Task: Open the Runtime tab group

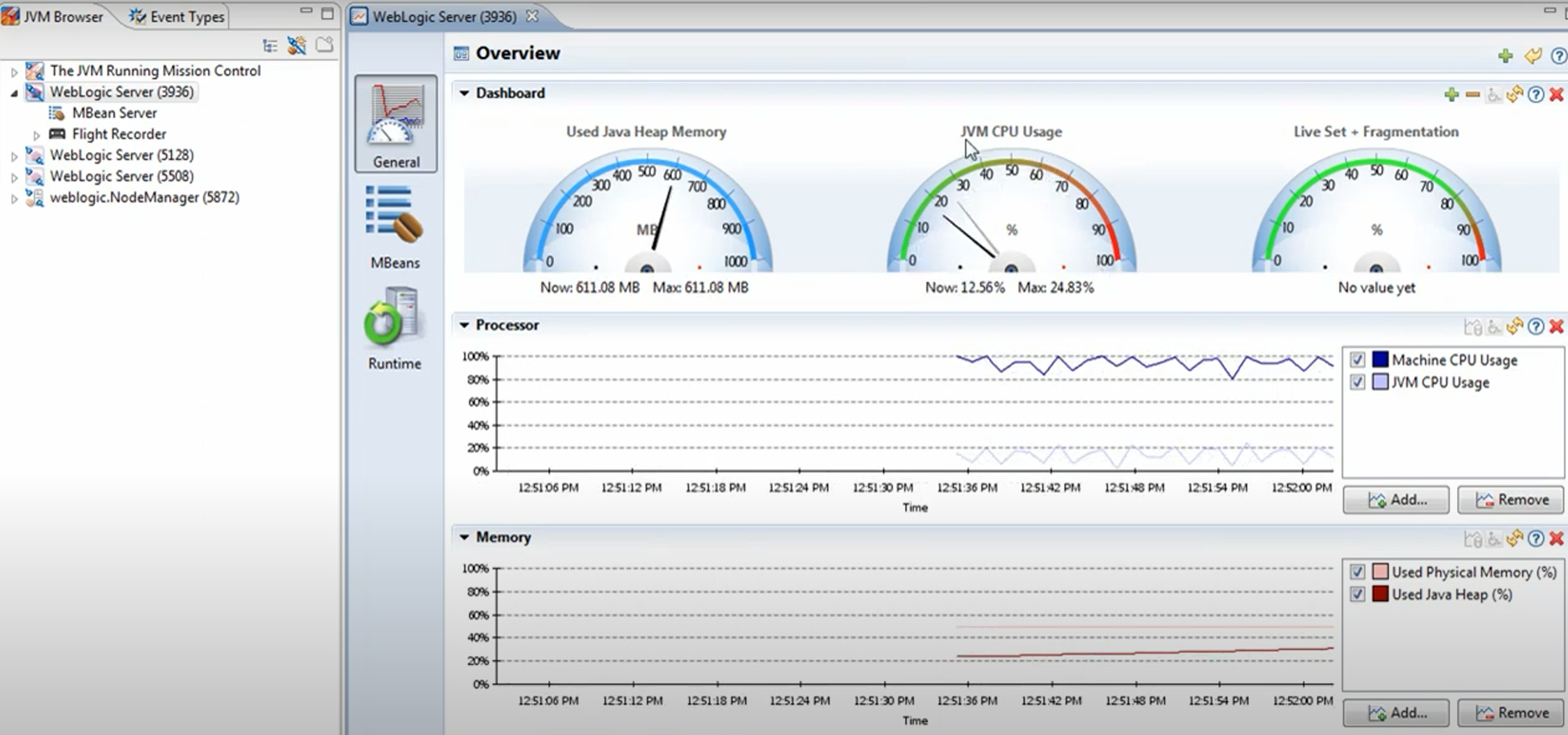Action: pos(394,328)
